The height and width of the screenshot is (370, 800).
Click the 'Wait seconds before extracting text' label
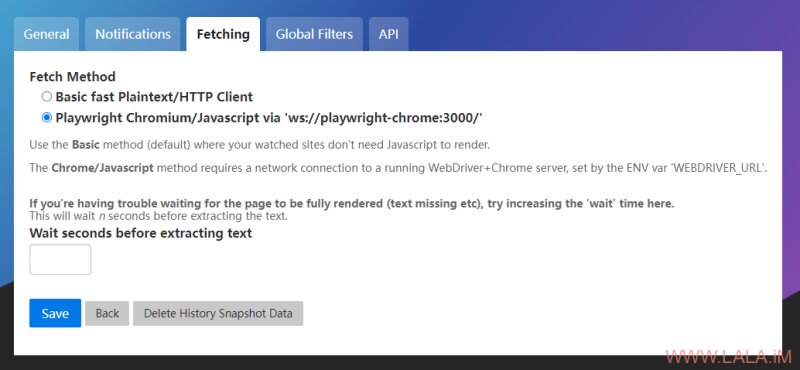141,233
